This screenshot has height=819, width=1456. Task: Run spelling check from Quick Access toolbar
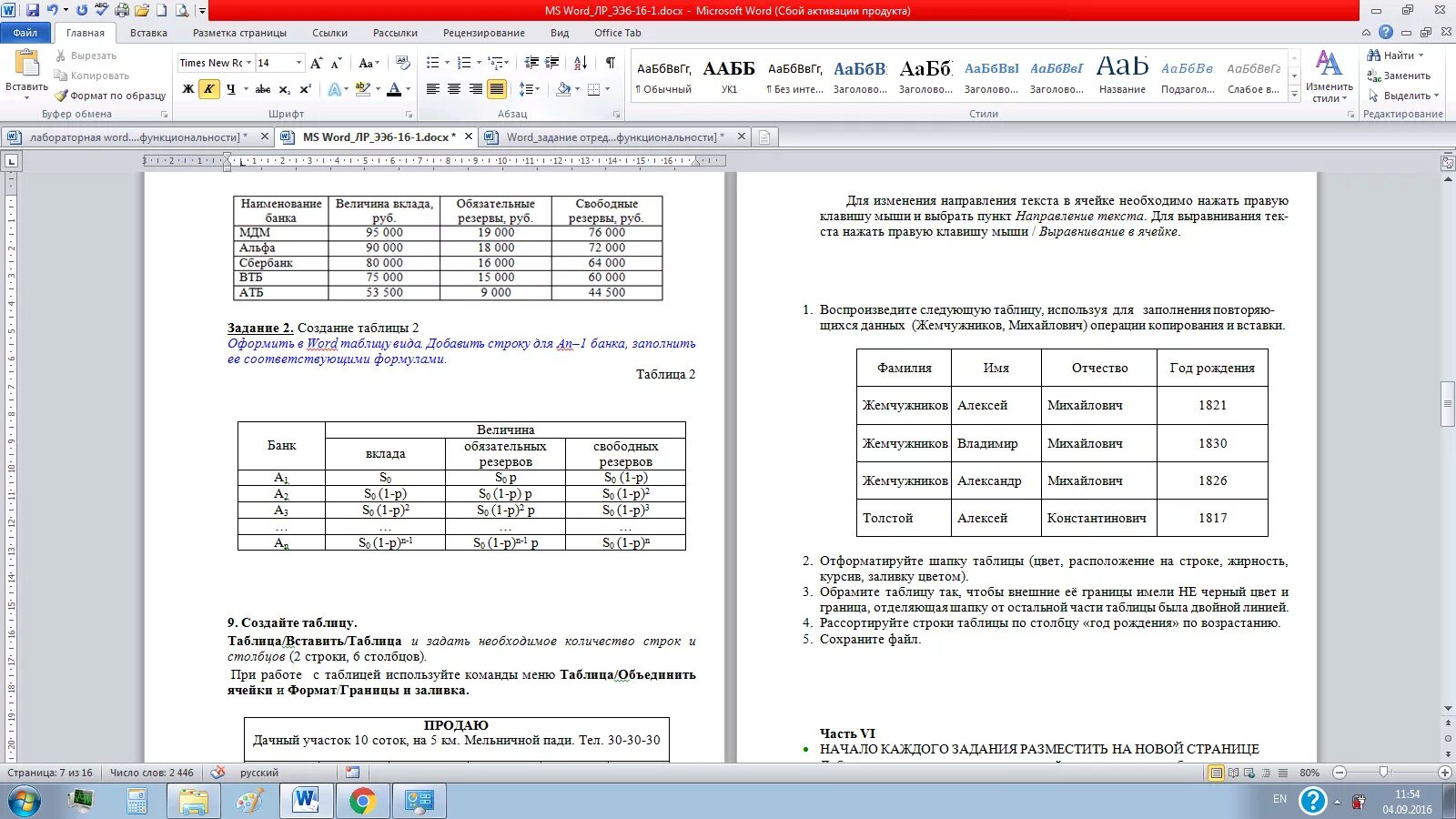tap(102, 10)
